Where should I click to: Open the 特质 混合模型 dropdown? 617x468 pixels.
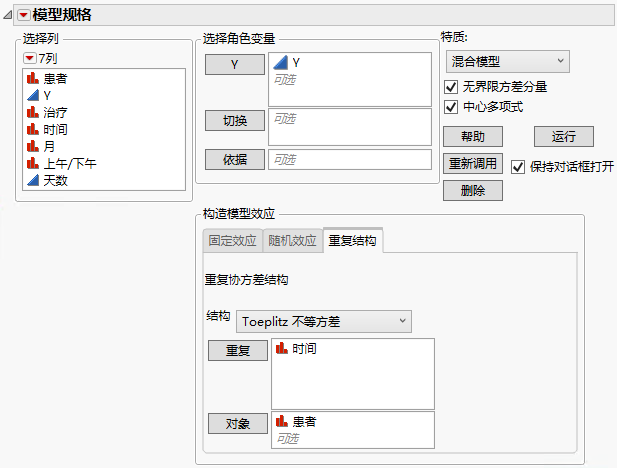pos(506,62)
